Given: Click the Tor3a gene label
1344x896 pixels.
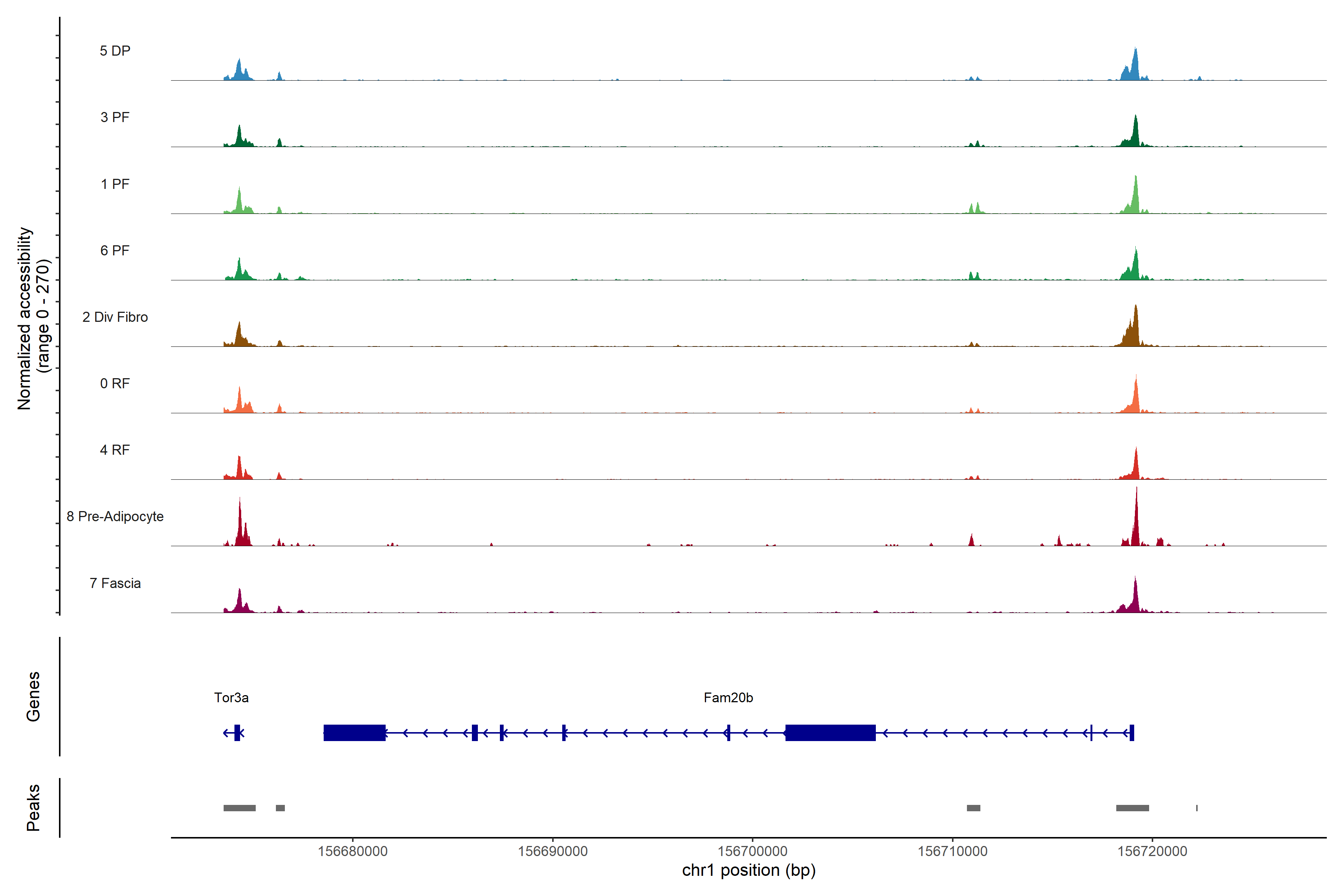Looking at the screenshot, I should pyautogui.click(x=231, y=697).
